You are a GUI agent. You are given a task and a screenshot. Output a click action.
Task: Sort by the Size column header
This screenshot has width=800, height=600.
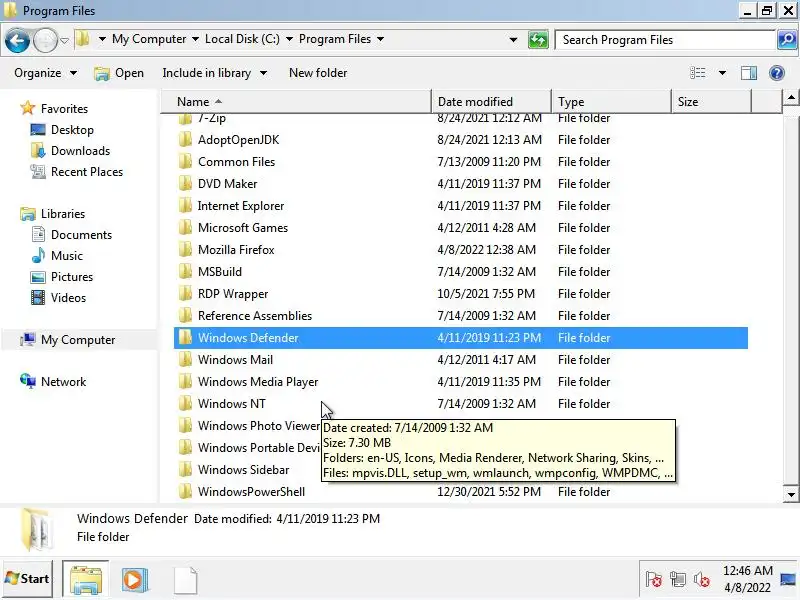pyautogui.click(x=711, y=102)
